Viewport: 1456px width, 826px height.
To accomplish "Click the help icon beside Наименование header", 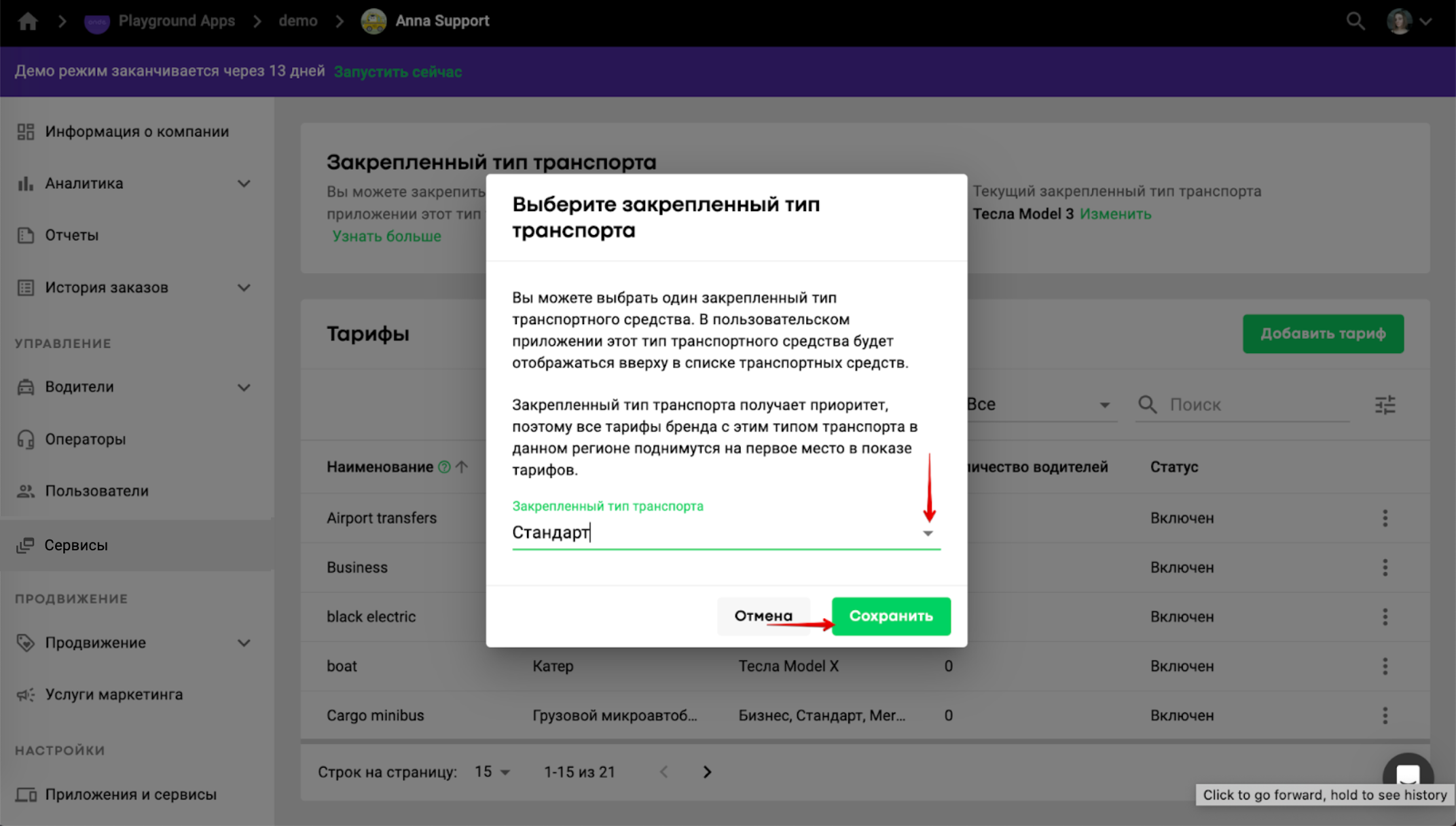I will [x=444, y=467].
